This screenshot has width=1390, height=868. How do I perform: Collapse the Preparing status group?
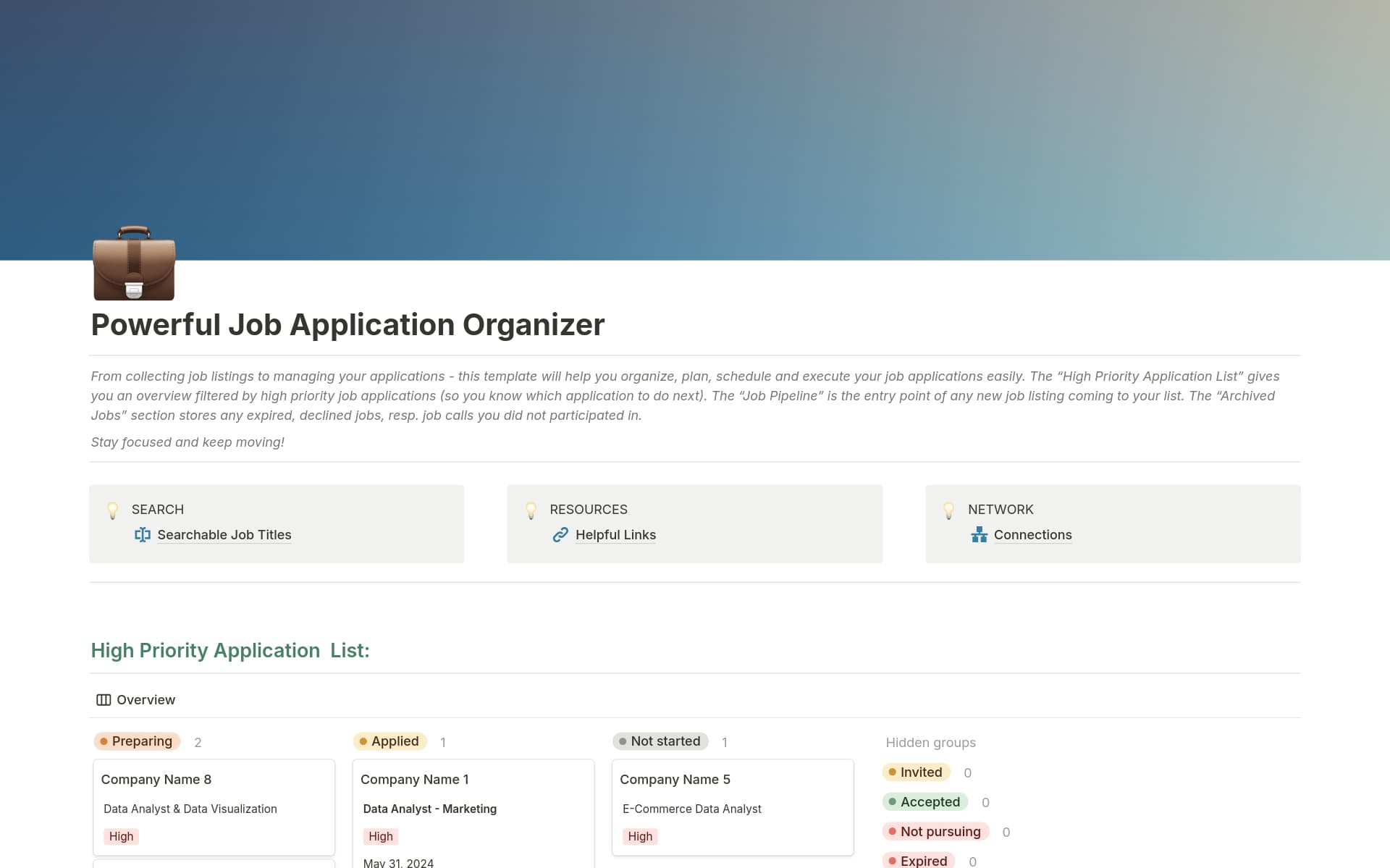pos(136,741)
